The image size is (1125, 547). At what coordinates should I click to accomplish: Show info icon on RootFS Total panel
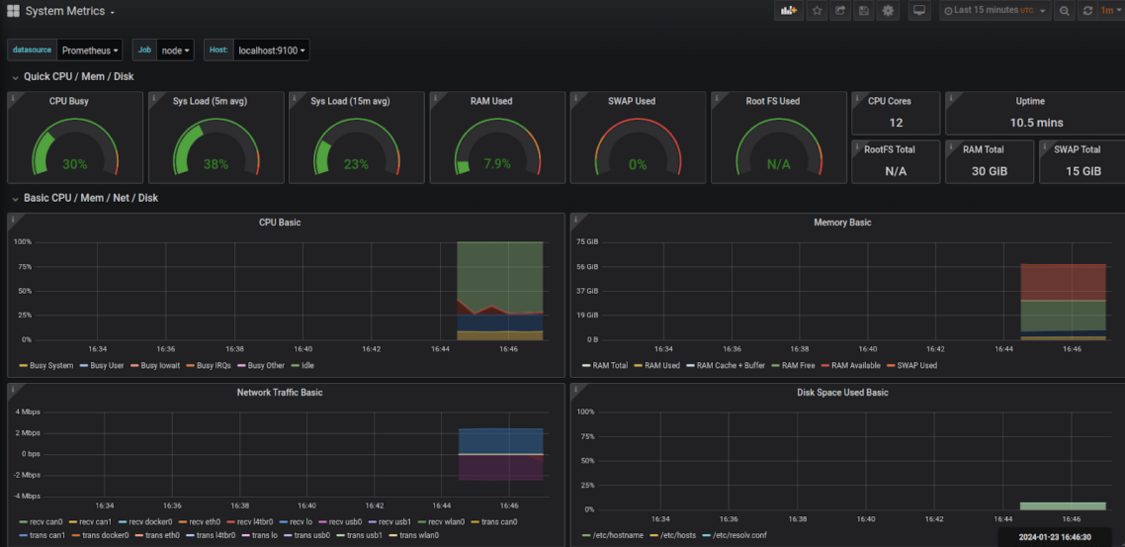click(x=857, y=146)
